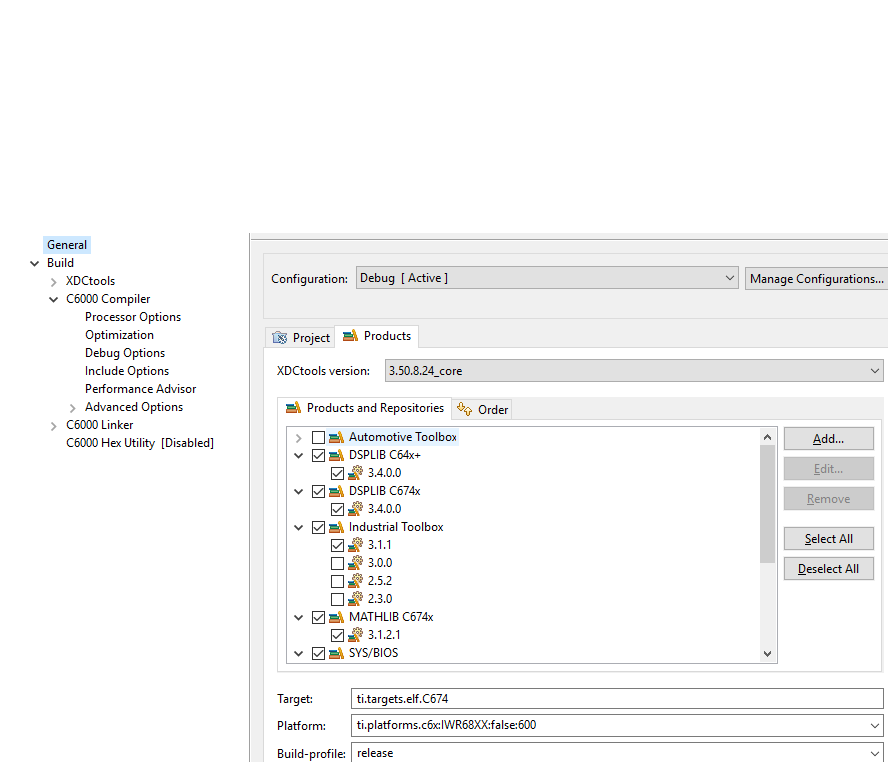Screen dimensions: 888x766
Task: Open the Build-profile dropdown
Action: (617, 753)
